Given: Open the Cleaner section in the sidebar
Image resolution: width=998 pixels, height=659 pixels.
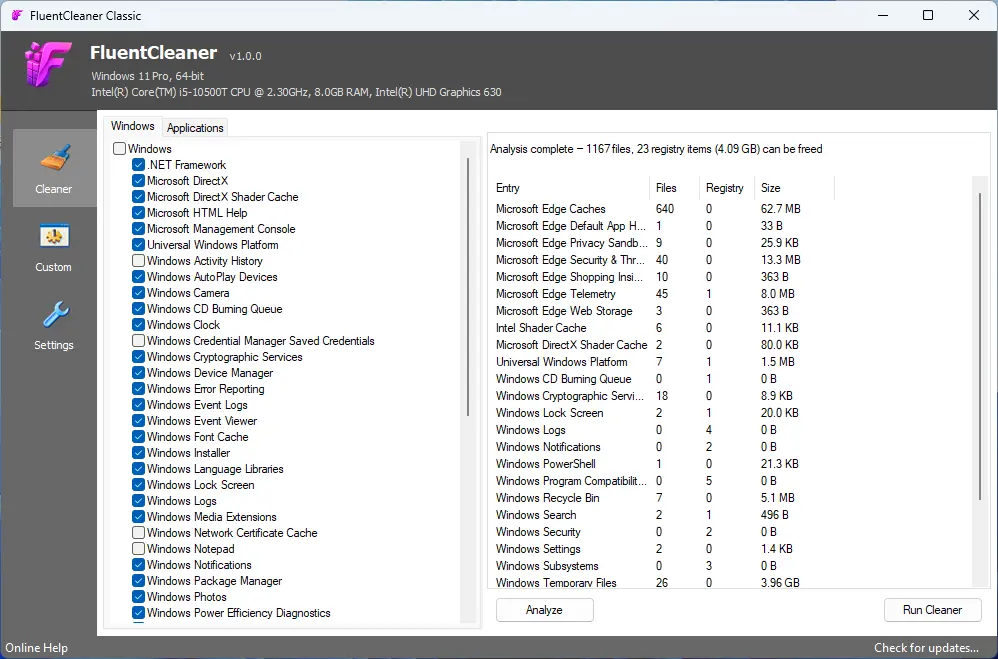Looking at the screenshot, I should (54, 168).
